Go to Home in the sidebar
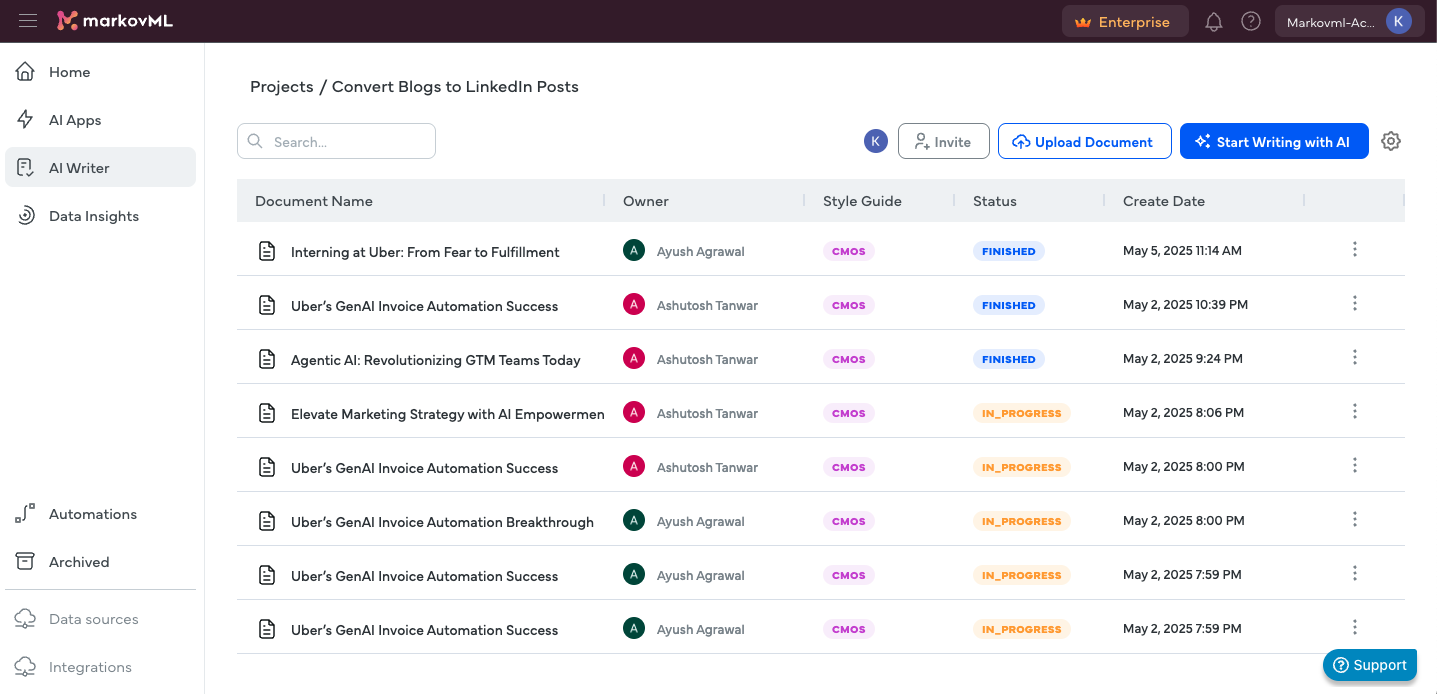1437x694 pixels. pyautogui.click(x=100, y=72)
